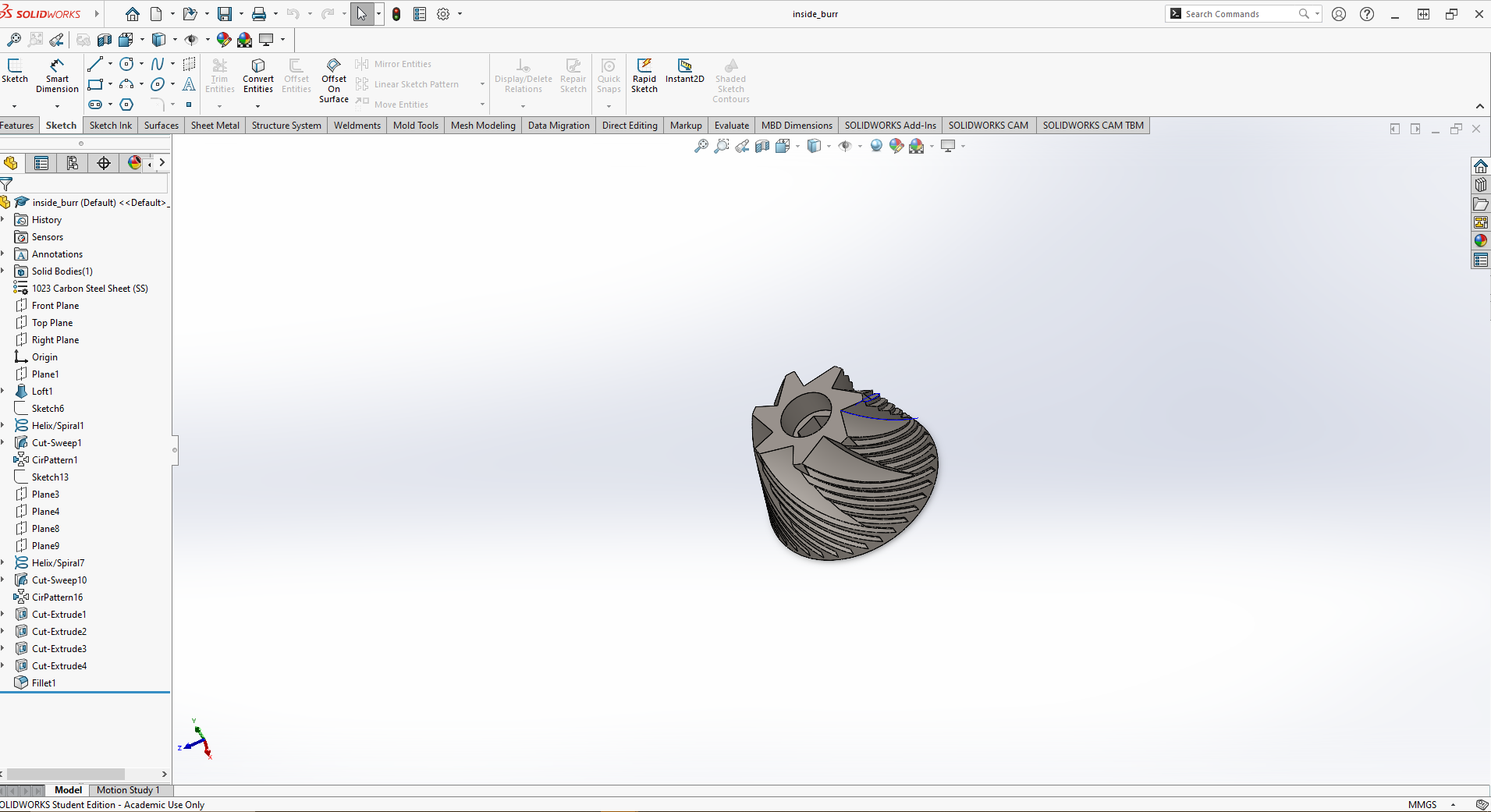
Task: Open the DimXpertManager tab icon
Action: click(104, 162)
